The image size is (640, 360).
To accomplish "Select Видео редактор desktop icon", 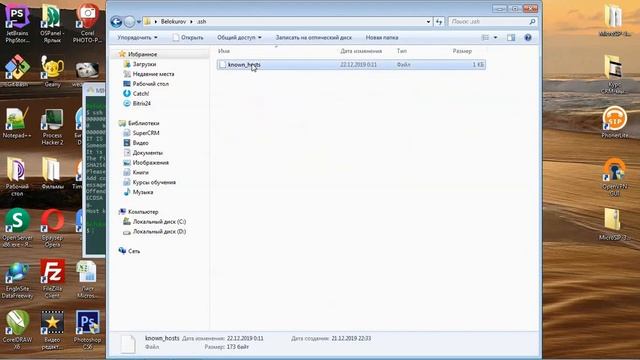I will click(52, 330).
